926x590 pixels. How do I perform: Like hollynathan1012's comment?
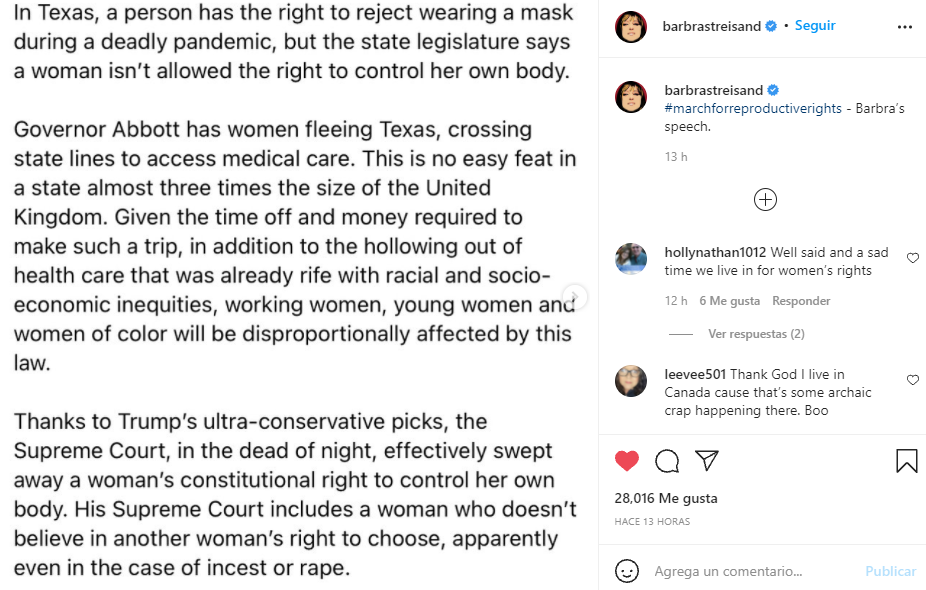pyautogui.click(x=912, y=258)
